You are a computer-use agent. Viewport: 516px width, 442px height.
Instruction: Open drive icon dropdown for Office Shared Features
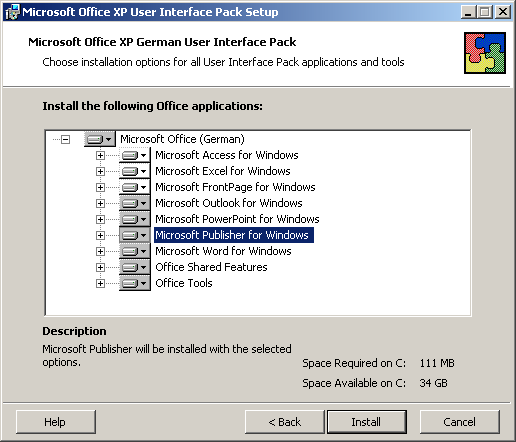[135, 267]
